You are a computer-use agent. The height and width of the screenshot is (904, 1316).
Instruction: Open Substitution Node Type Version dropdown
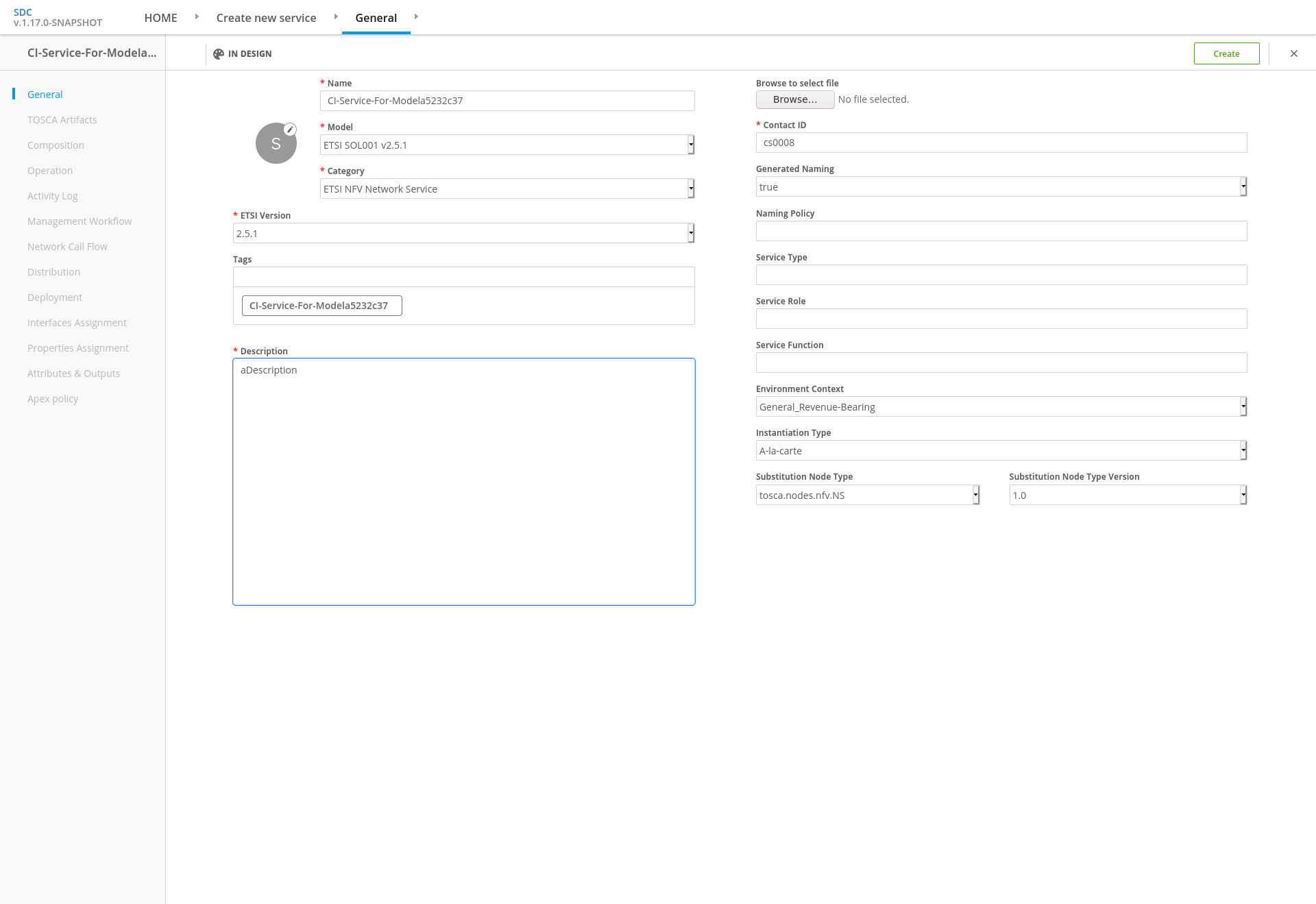pos(1128,495)
